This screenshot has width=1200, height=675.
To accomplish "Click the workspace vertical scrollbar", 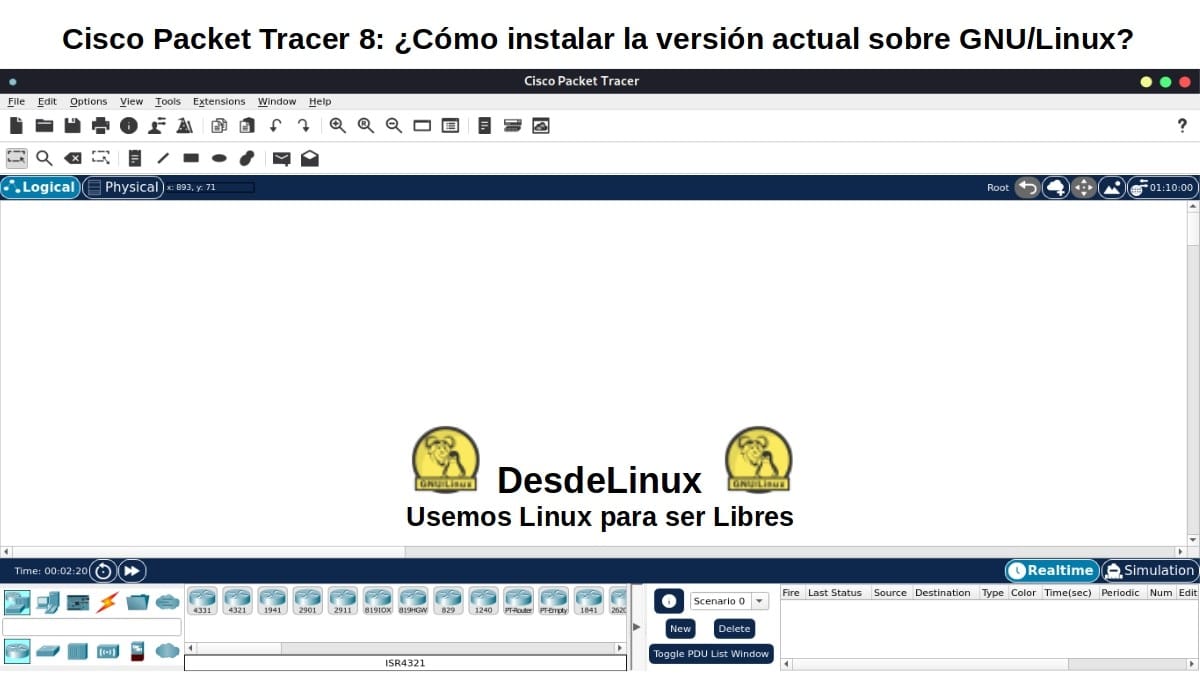I will point(1193,372).
